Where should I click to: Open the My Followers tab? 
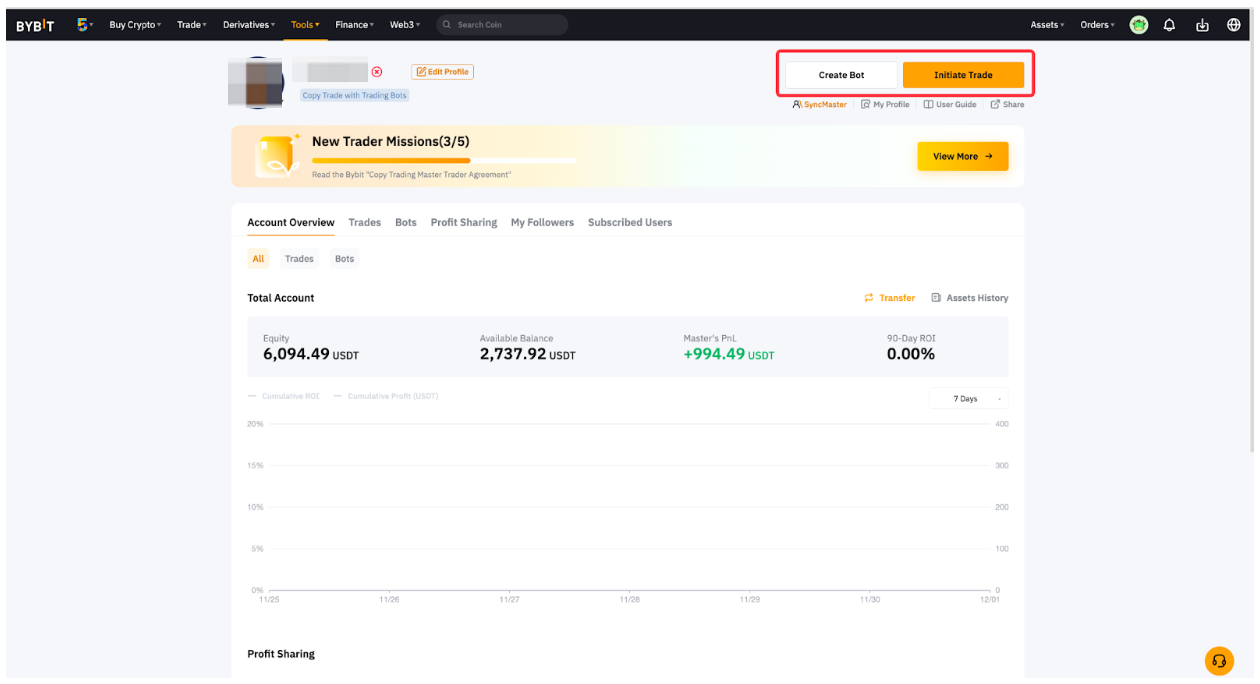pyautogui.click(x=542, y=222)
